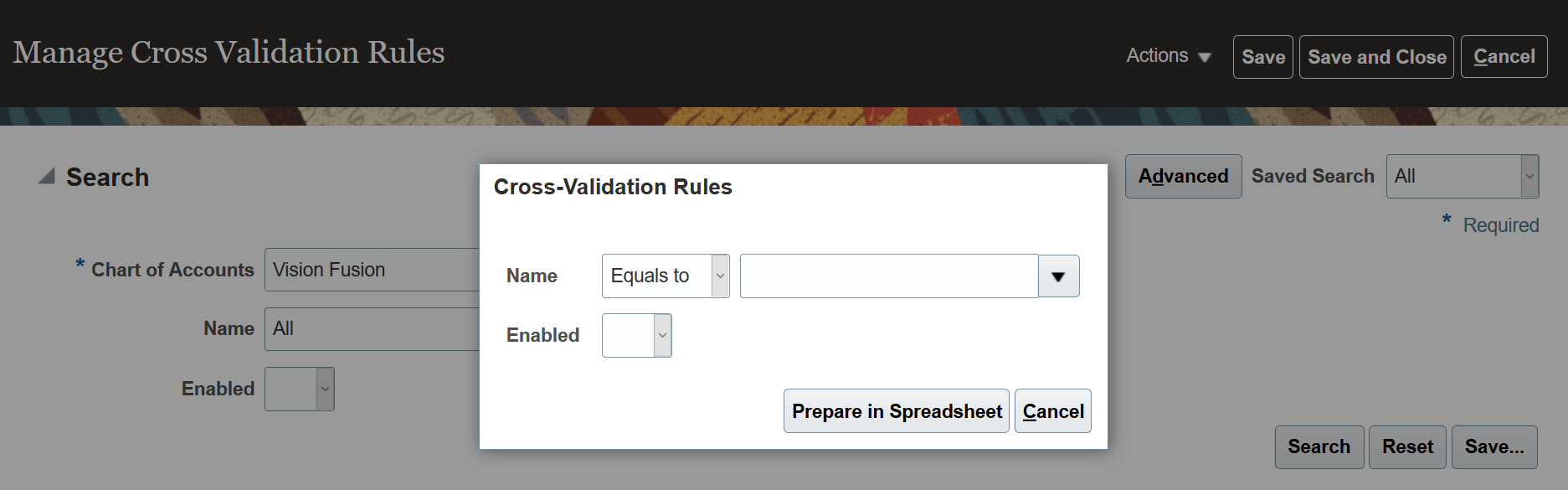Click Save and Close button

click(1376, 57)
